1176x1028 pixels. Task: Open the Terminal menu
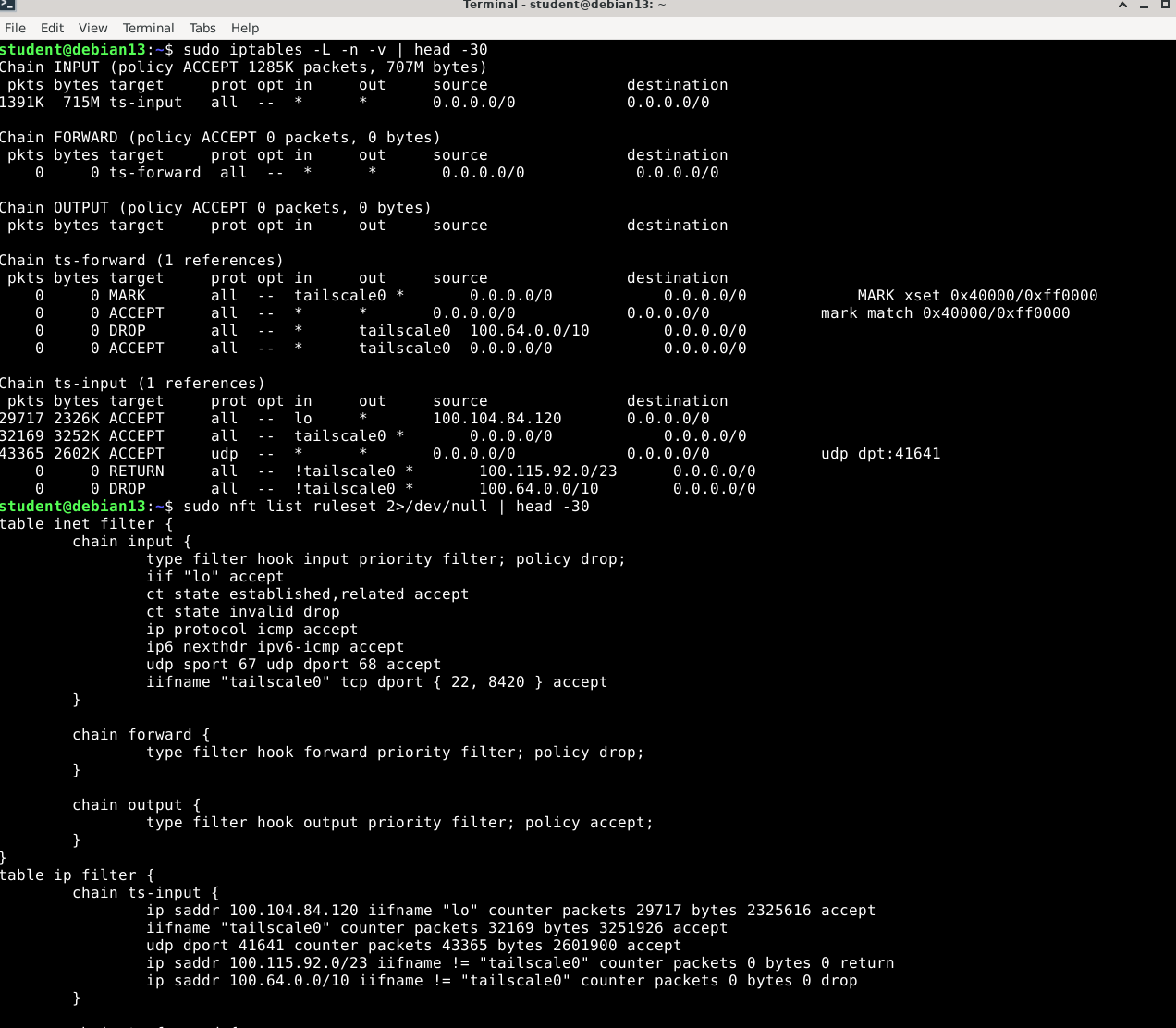pos(148,28)
